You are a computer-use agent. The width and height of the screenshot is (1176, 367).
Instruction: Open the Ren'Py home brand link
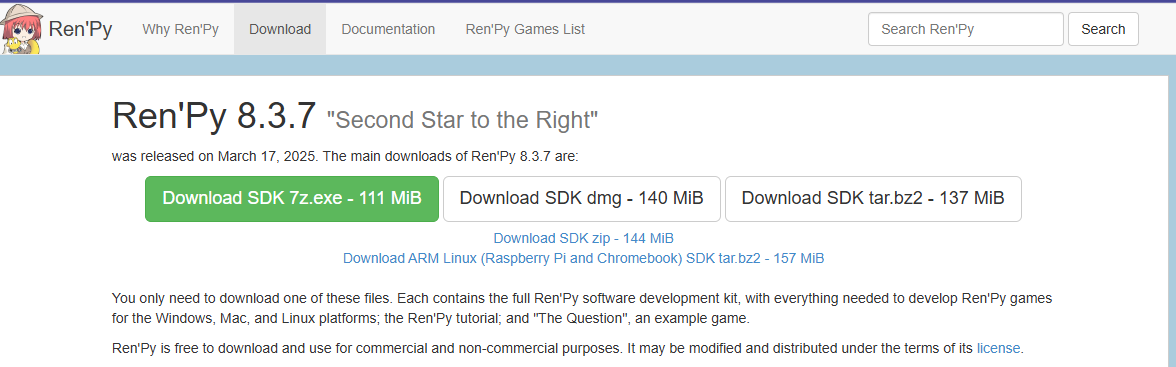(80, 30)
